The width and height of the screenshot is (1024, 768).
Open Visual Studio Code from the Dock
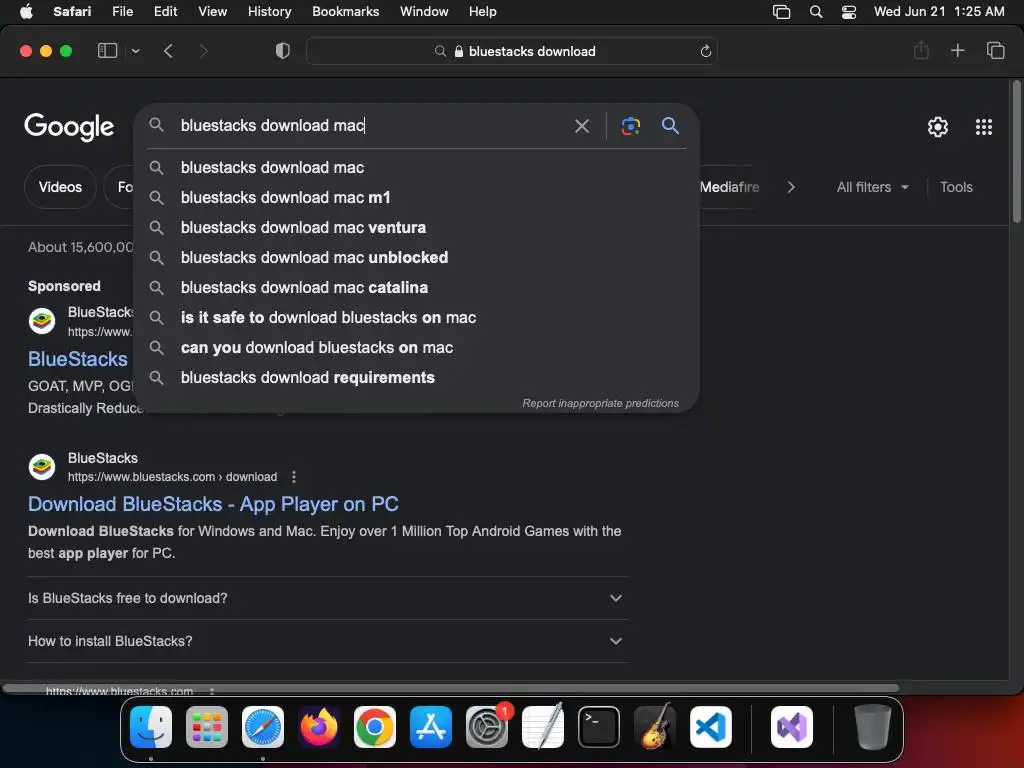[711, 726]
